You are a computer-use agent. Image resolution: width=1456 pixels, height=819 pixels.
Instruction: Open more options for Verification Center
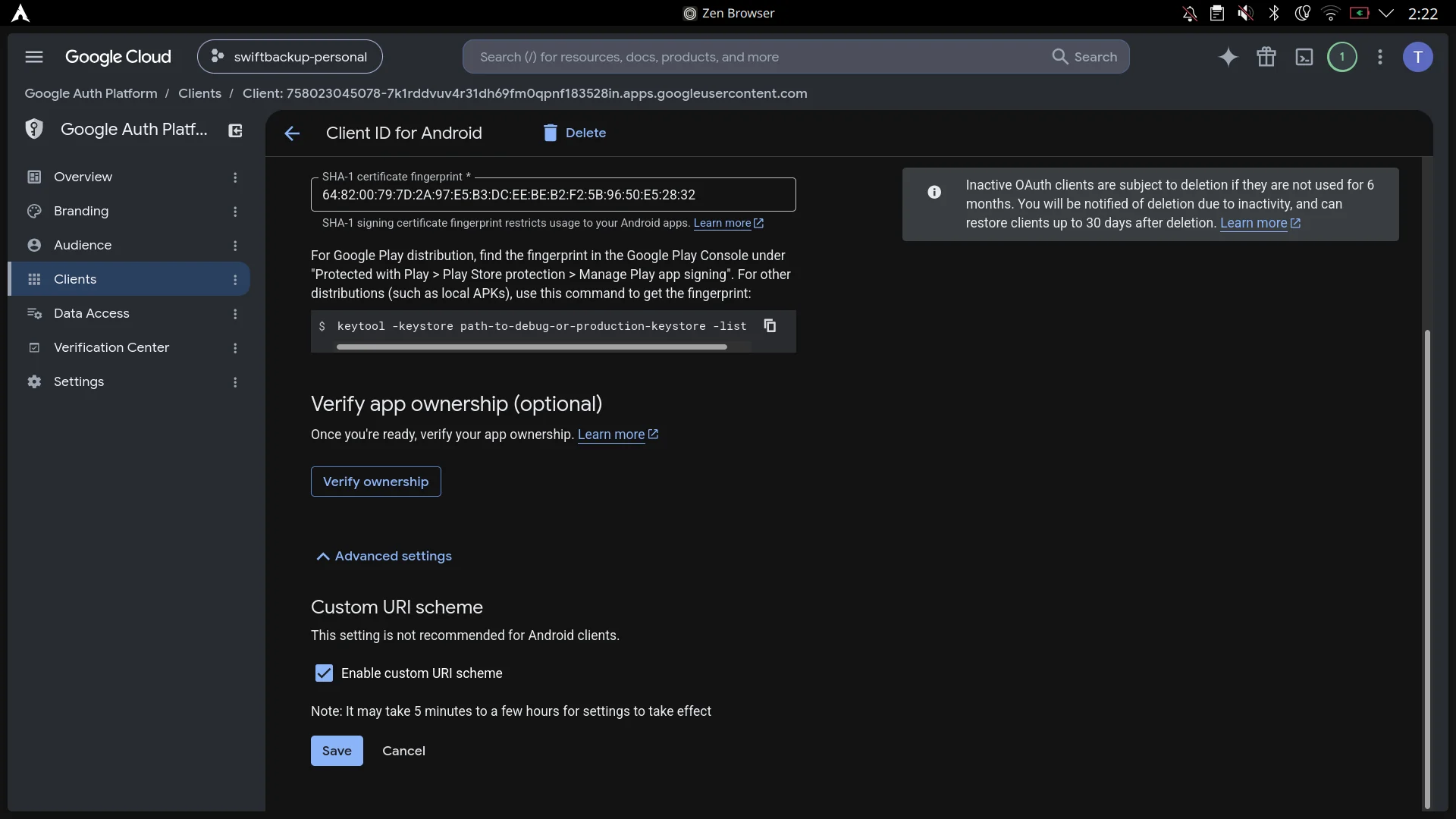[235, 348]
